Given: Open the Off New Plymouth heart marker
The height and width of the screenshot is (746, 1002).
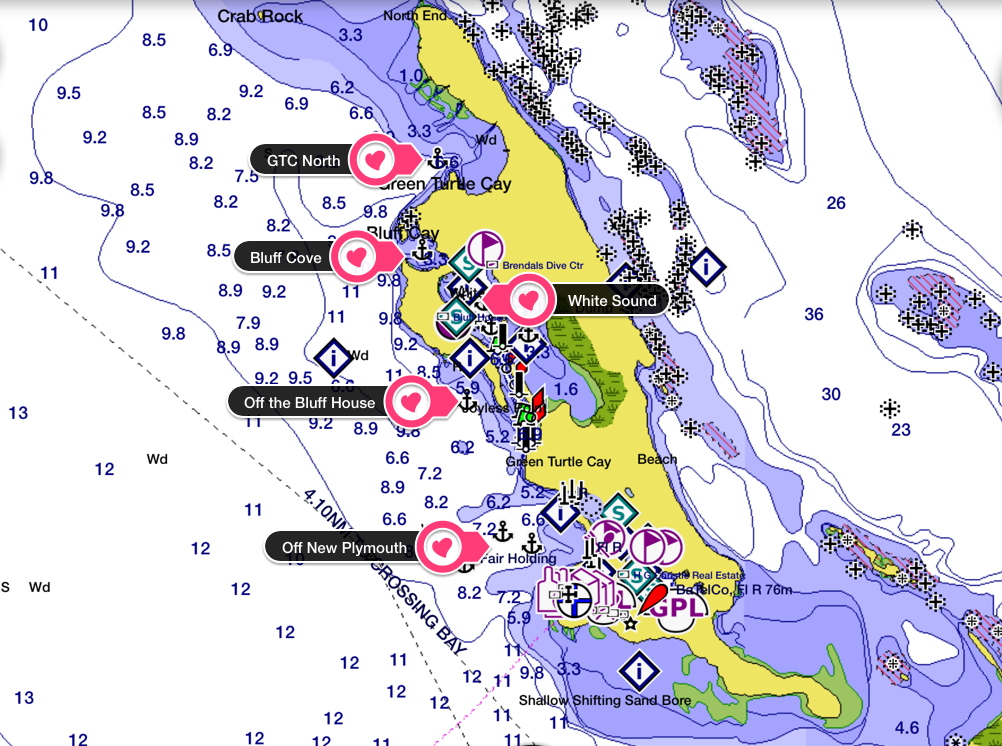Looking at the screenshot, I should click(x=442, y=547).
